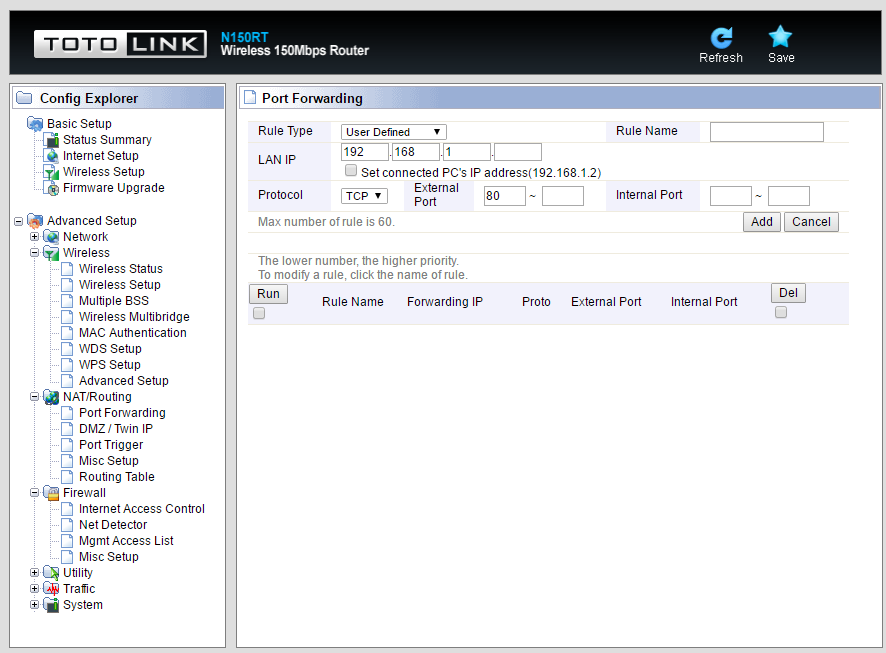Click the LAN IP first octet field 192

[365, 152]
